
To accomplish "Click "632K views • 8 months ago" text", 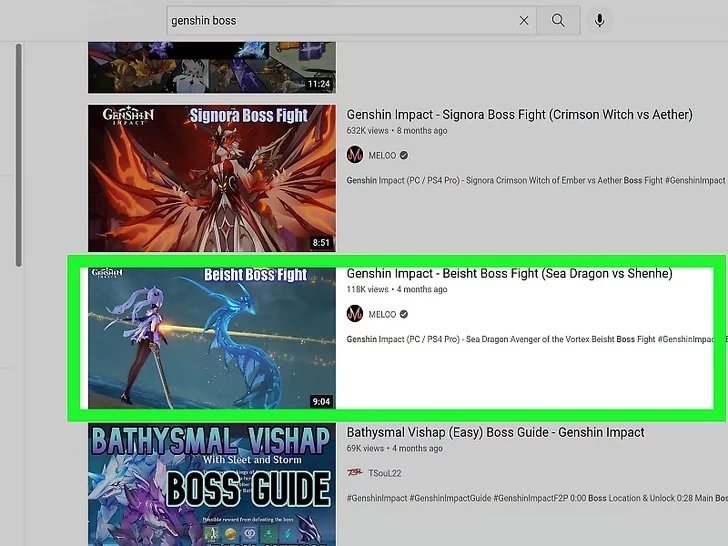I will (397, 130).
